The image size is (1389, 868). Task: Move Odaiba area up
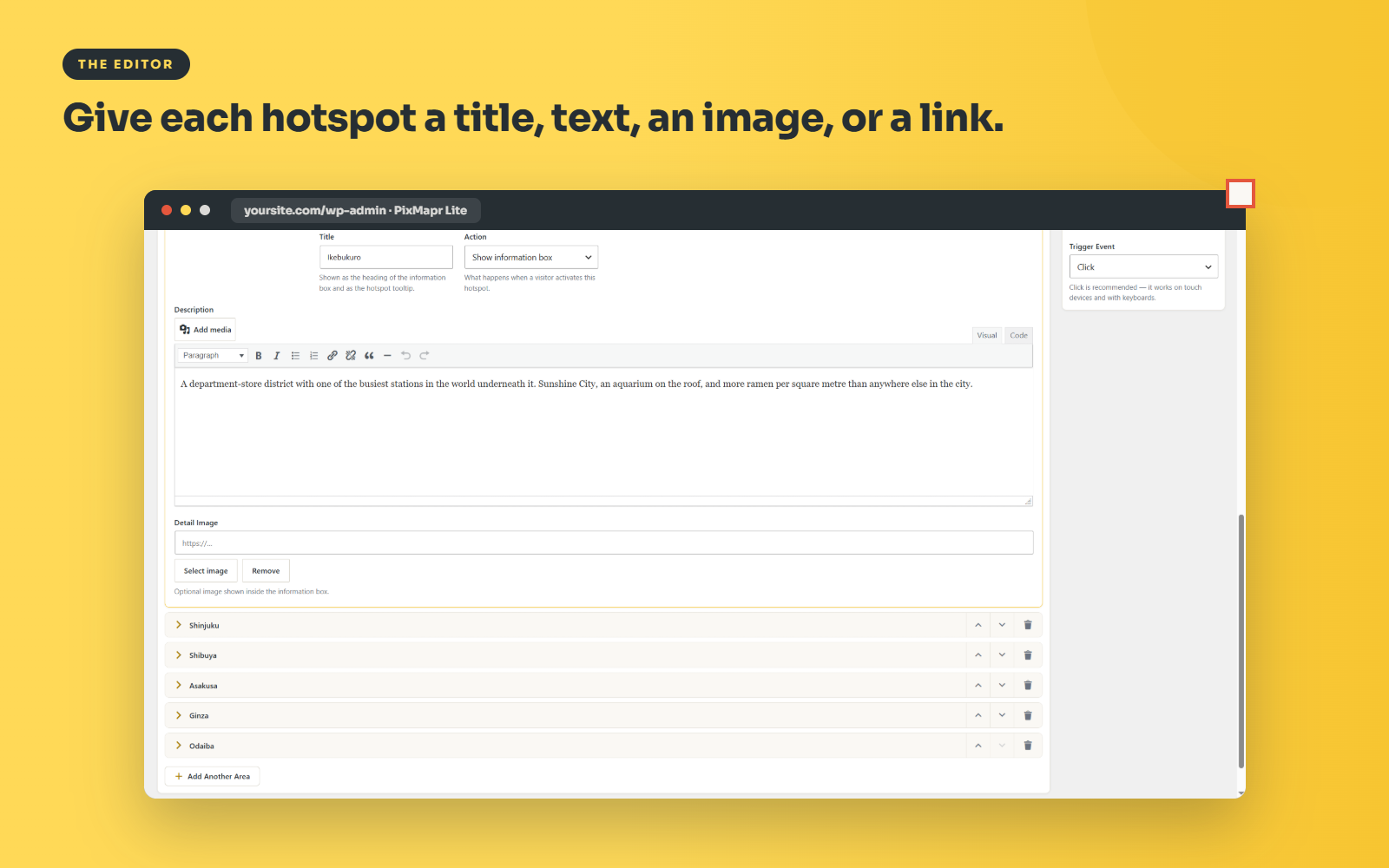(x=978, y=746)
